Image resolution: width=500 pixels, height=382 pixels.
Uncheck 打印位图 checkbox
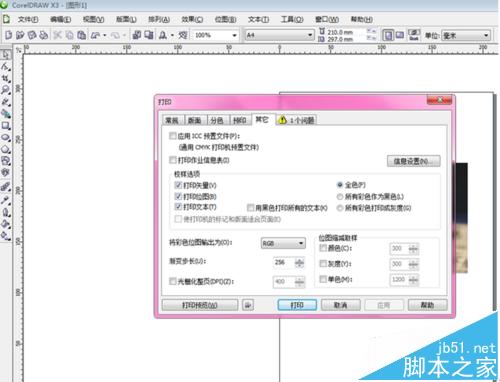pyautogui.click(x=178, y=196)
